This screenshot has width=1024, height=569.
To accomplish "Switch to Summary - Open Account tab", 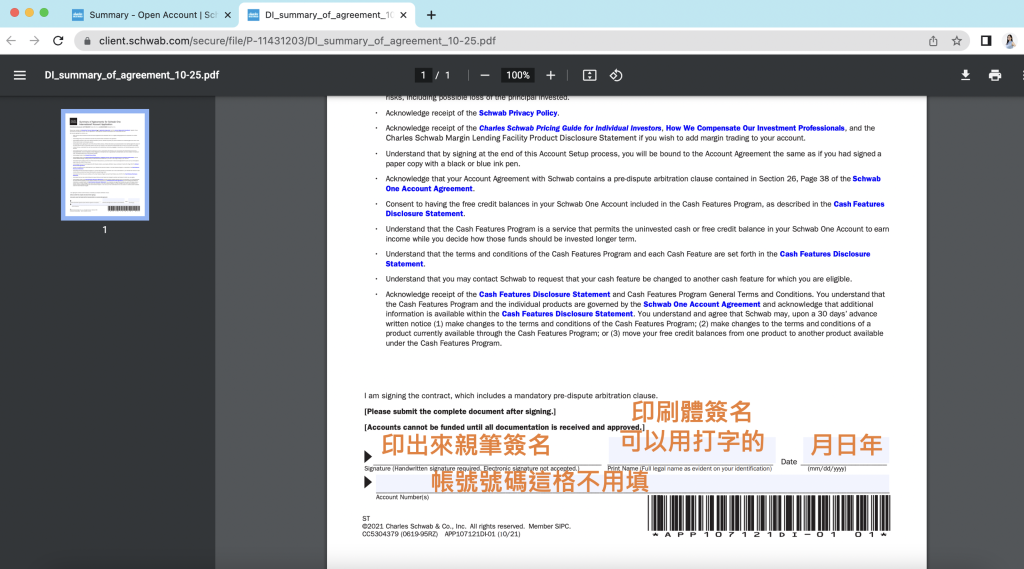I will click(152, 14).
